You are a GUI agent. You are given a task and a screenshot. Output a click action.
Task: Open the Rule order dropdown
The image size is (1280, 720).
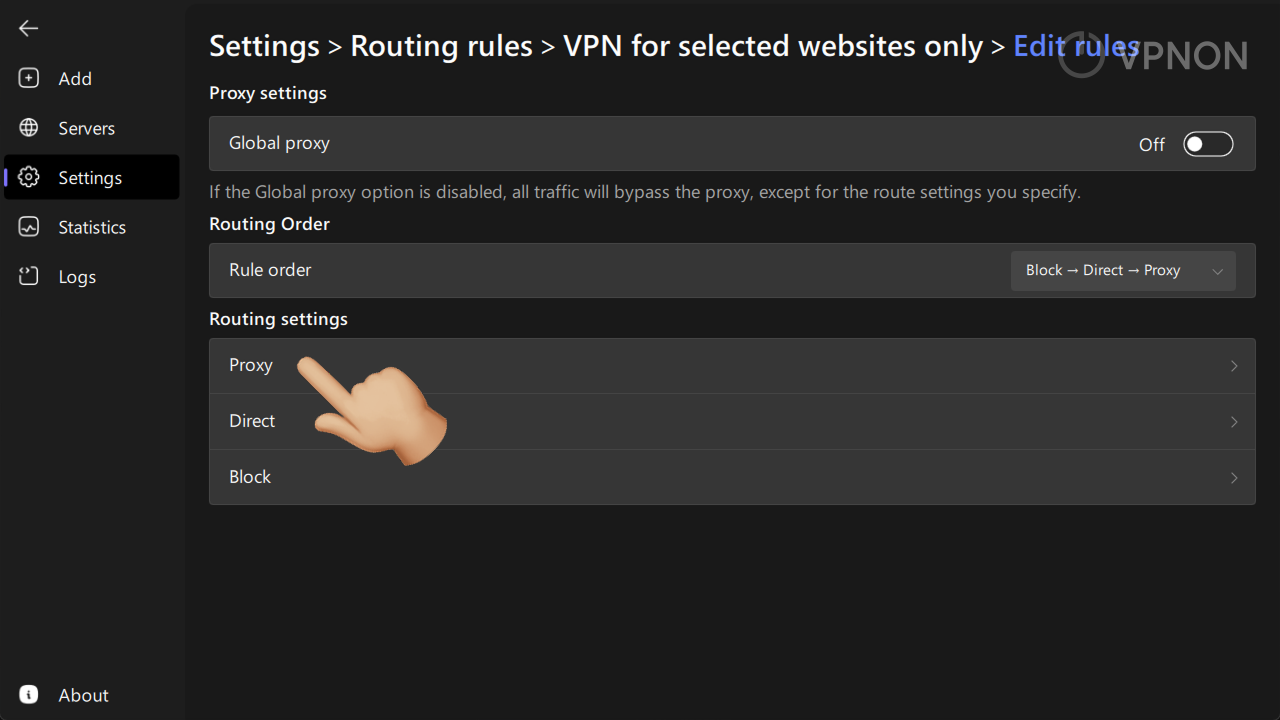(x=1122, y=270)
